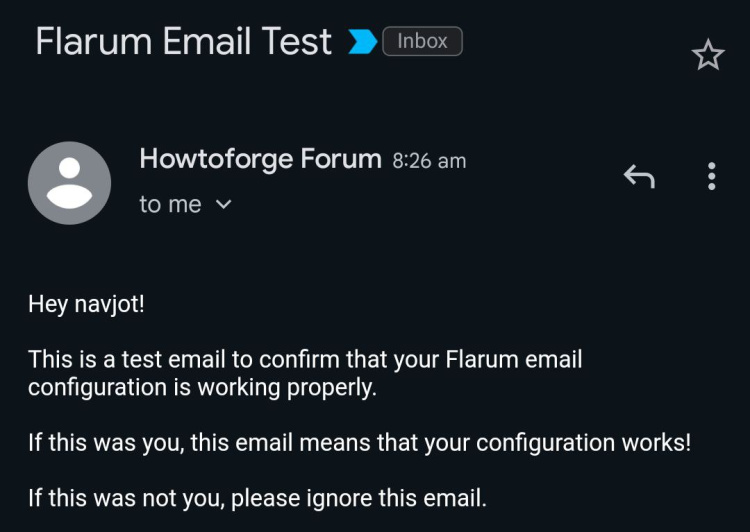
Task: Star this email
Action: (707, 56)
